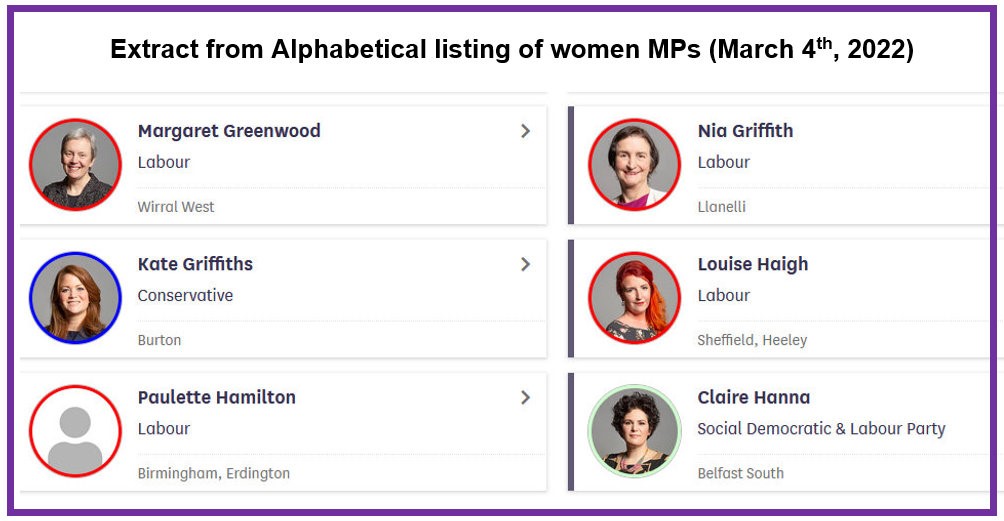This screenshot has height=521, width=1004.
Task: Click Kate Griffiths' portrait photo
Action: coord(76,297)
